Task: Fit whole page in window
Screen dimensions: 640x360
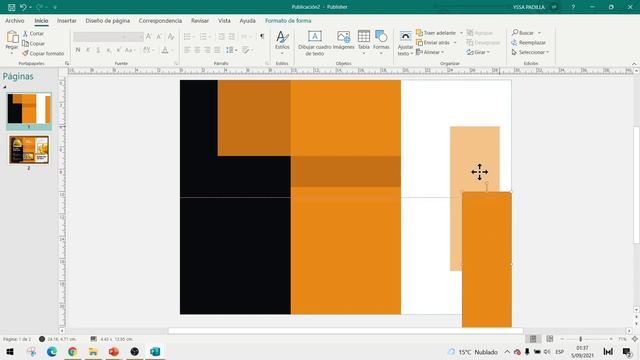Action: [635, 339]
